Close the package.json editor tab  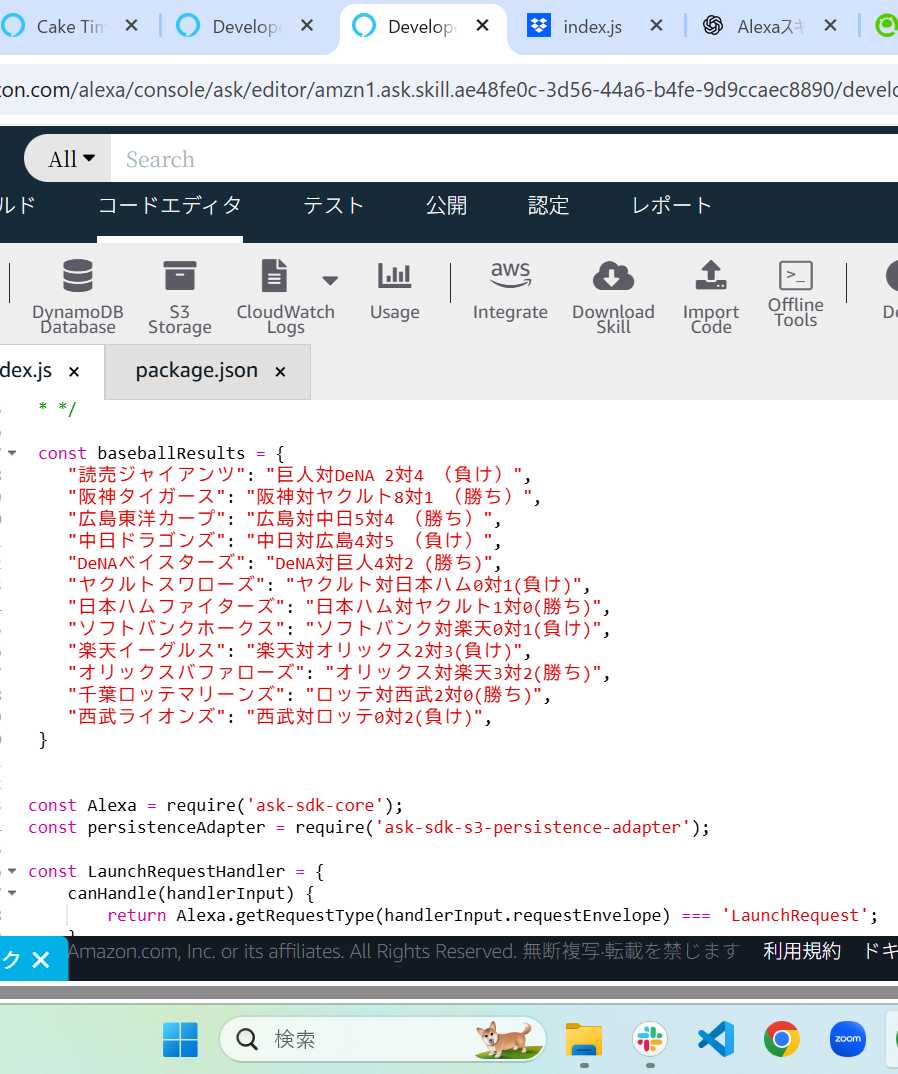[280, 372]
